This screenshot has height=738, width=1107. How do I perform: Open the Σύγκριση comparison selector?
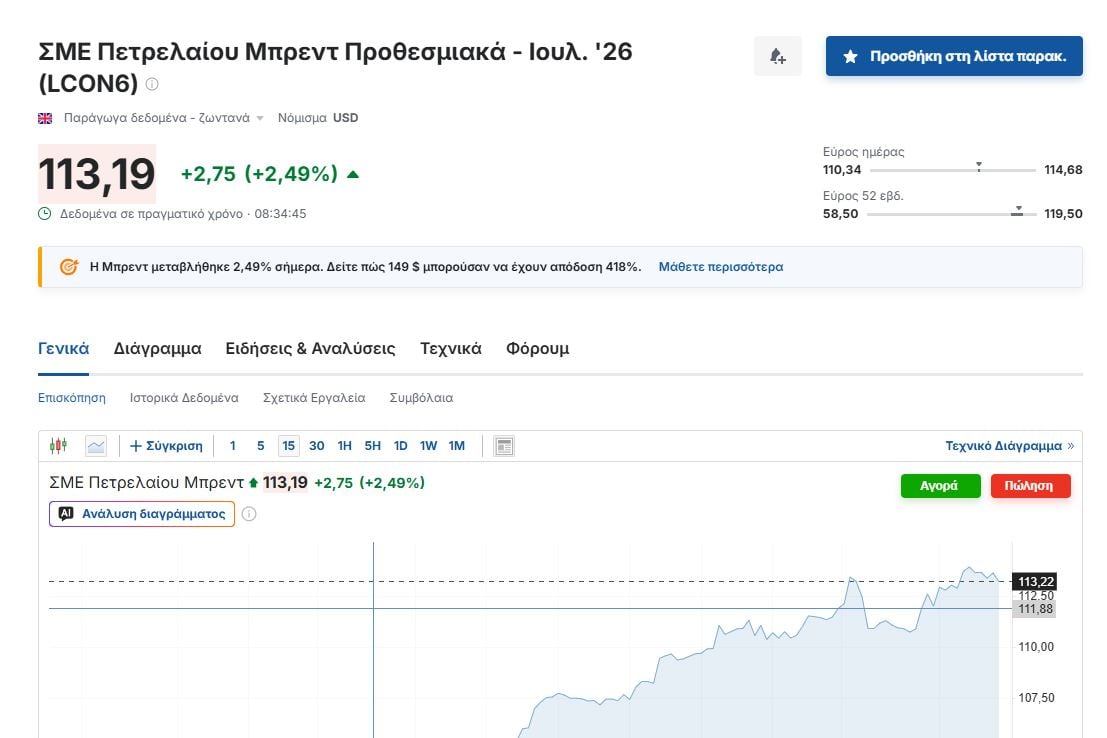coord(165,445)
